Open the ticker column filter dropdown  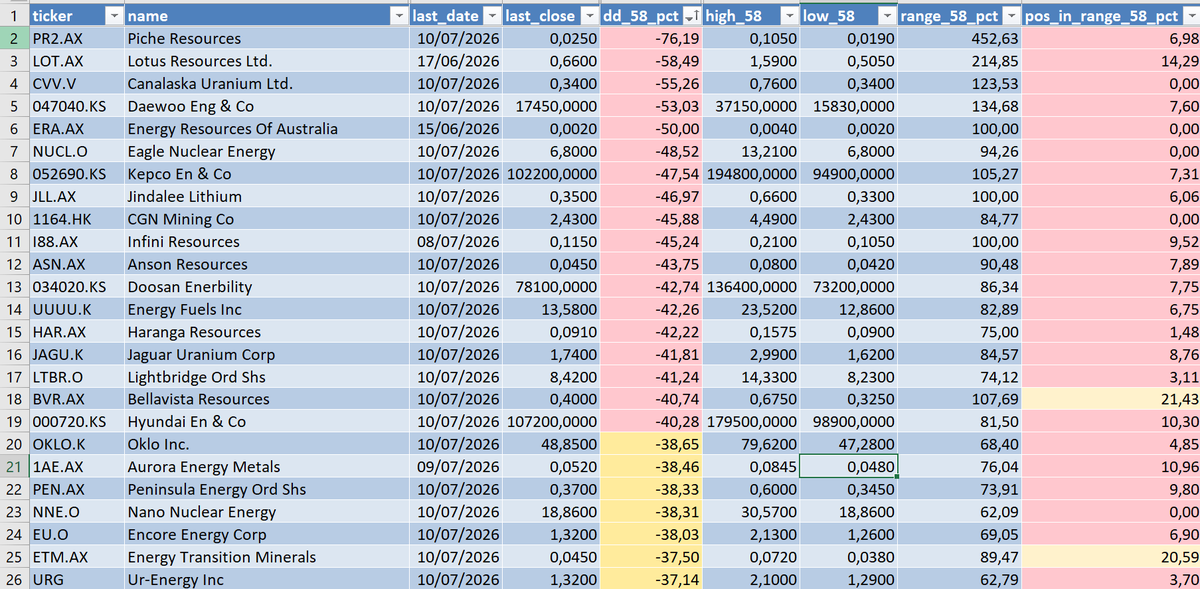pos(115,16)
